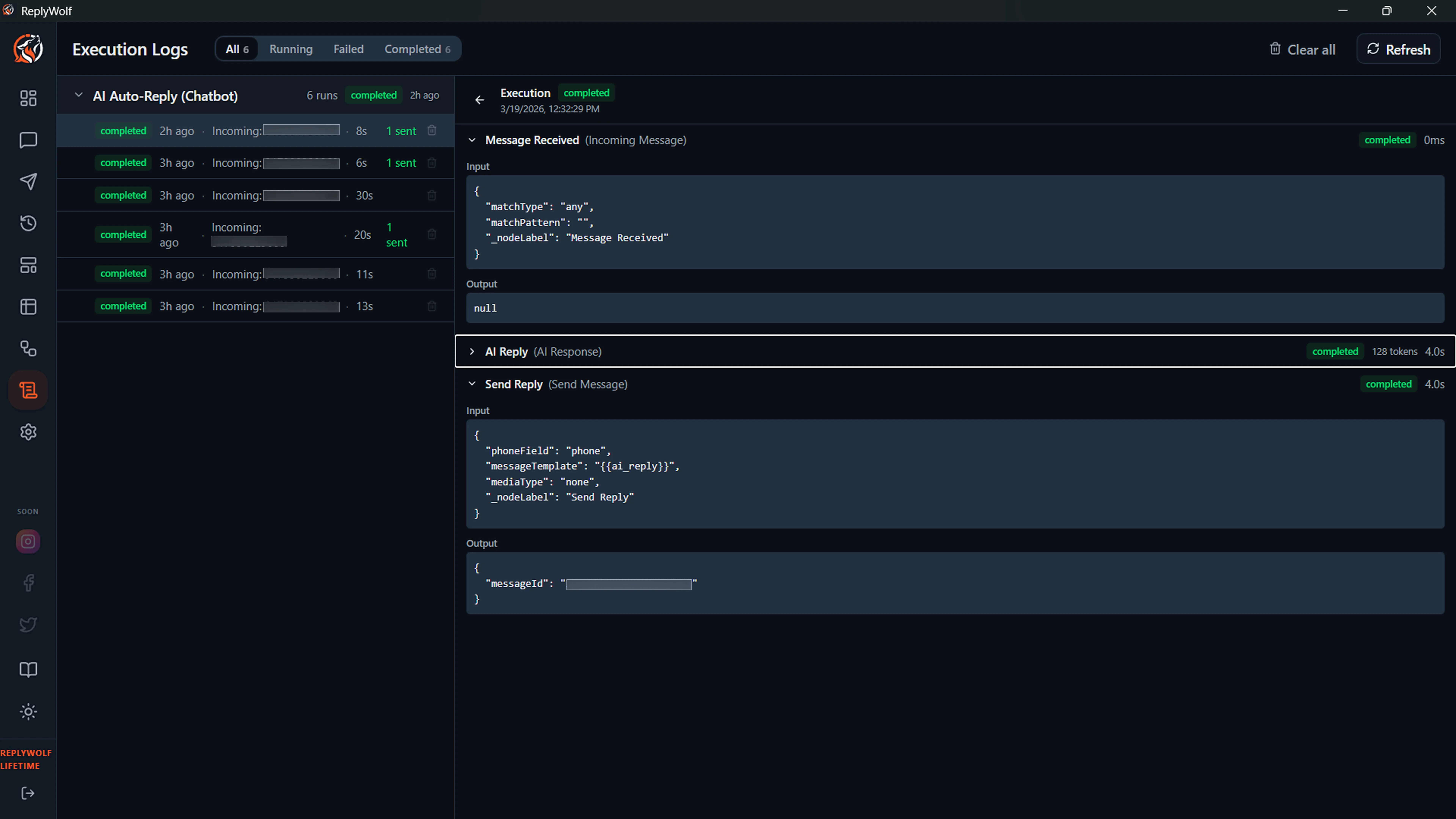Refresh the execution logs
This screenshot has height=819, width=1456.
tap(1398, 49)
